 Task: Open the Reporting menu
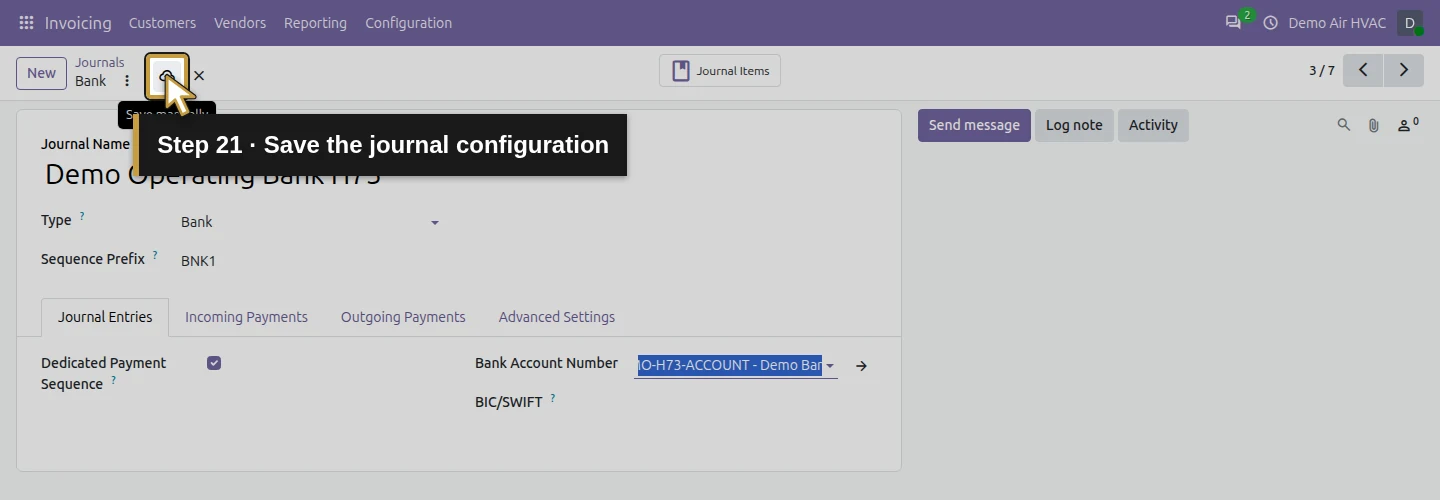tap(315, 22)
